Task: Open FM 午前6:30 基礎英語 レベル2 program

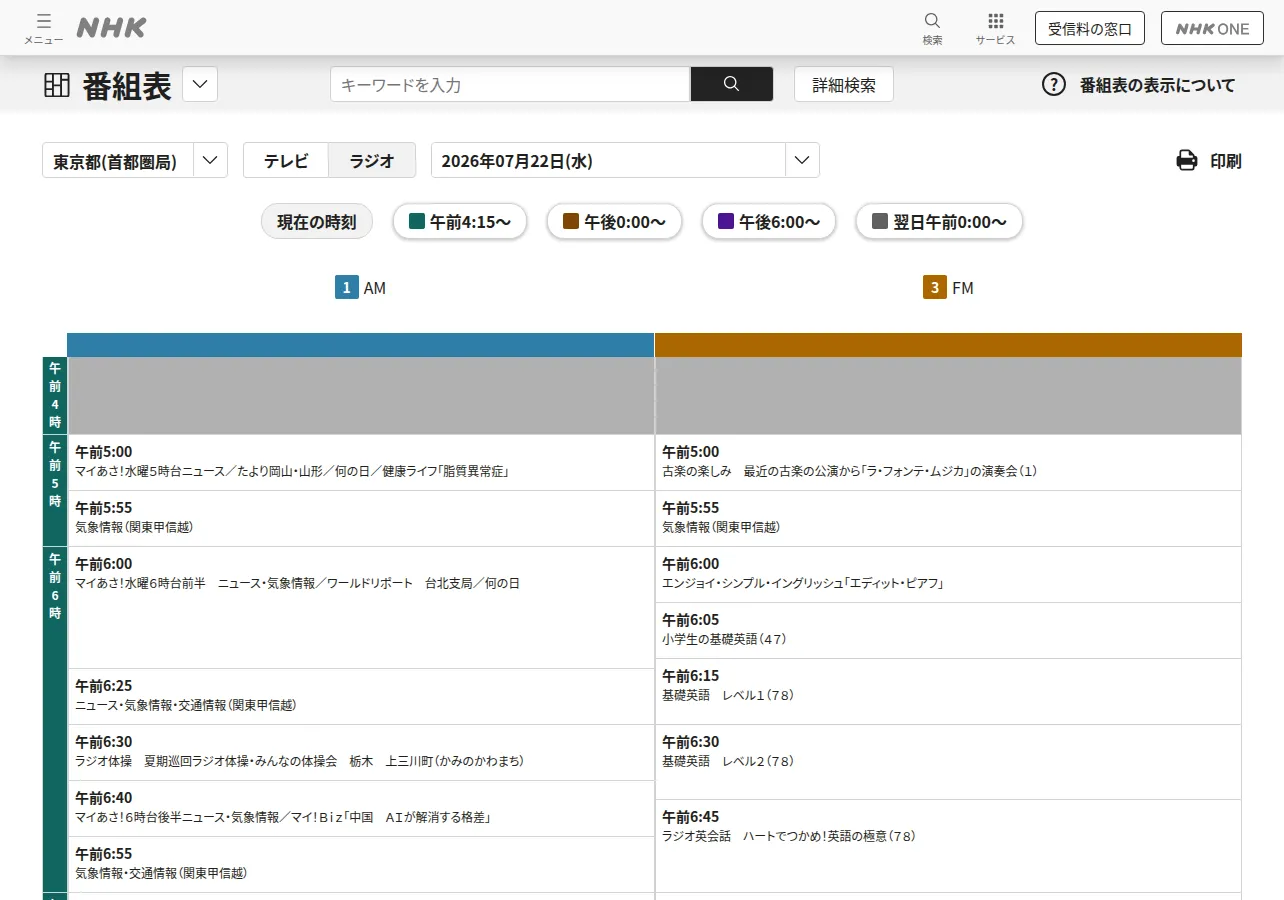Action: [948, 762]
